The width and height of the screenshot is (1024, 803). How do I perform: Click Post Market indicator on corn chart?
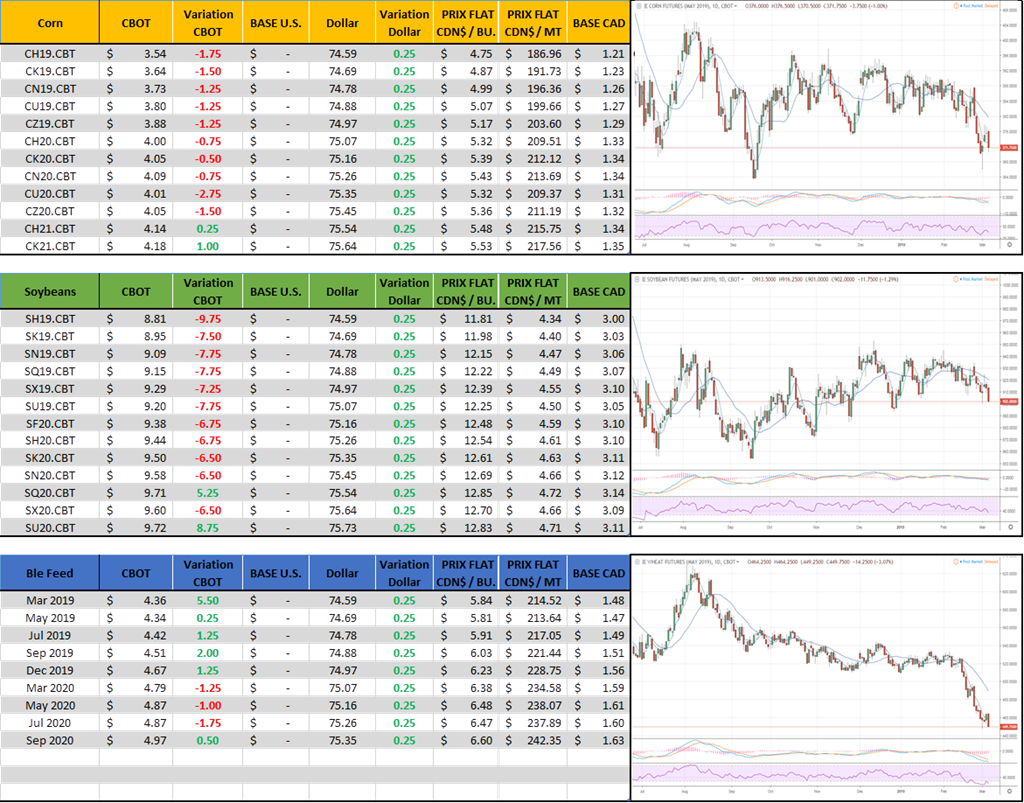964,5
